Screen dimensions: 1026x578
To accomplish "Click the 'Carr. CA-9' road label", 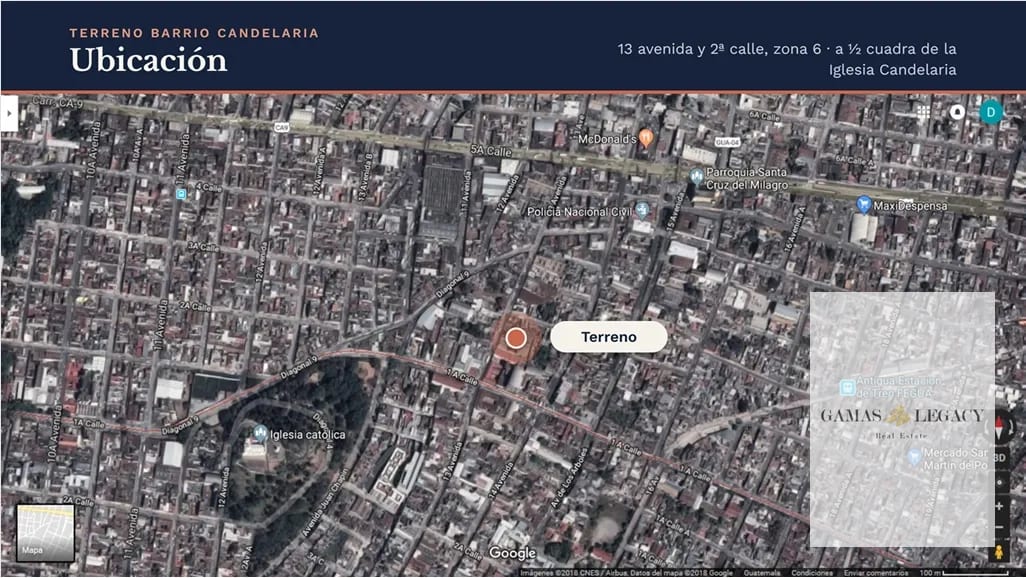I will pyautogui.click(x=58, y=103).
